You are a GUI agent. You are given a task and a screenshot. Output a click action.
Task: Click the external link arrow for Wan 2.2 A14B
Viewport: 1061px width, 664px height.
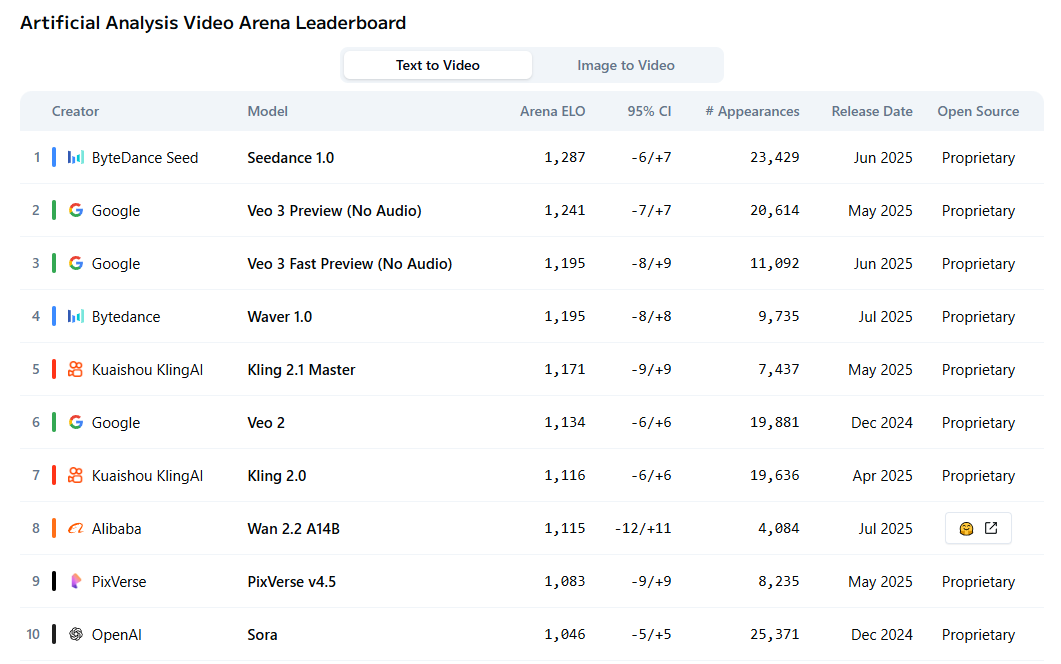coord(991,529)
